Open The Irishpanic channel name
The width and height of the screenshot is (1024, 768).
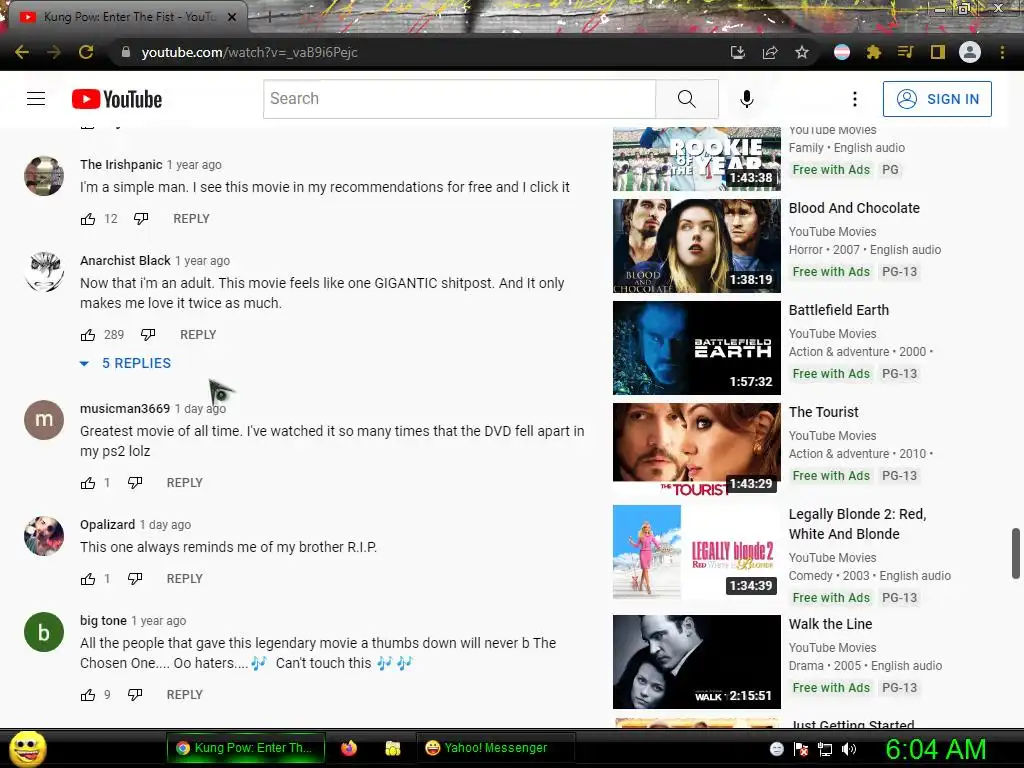121,165
